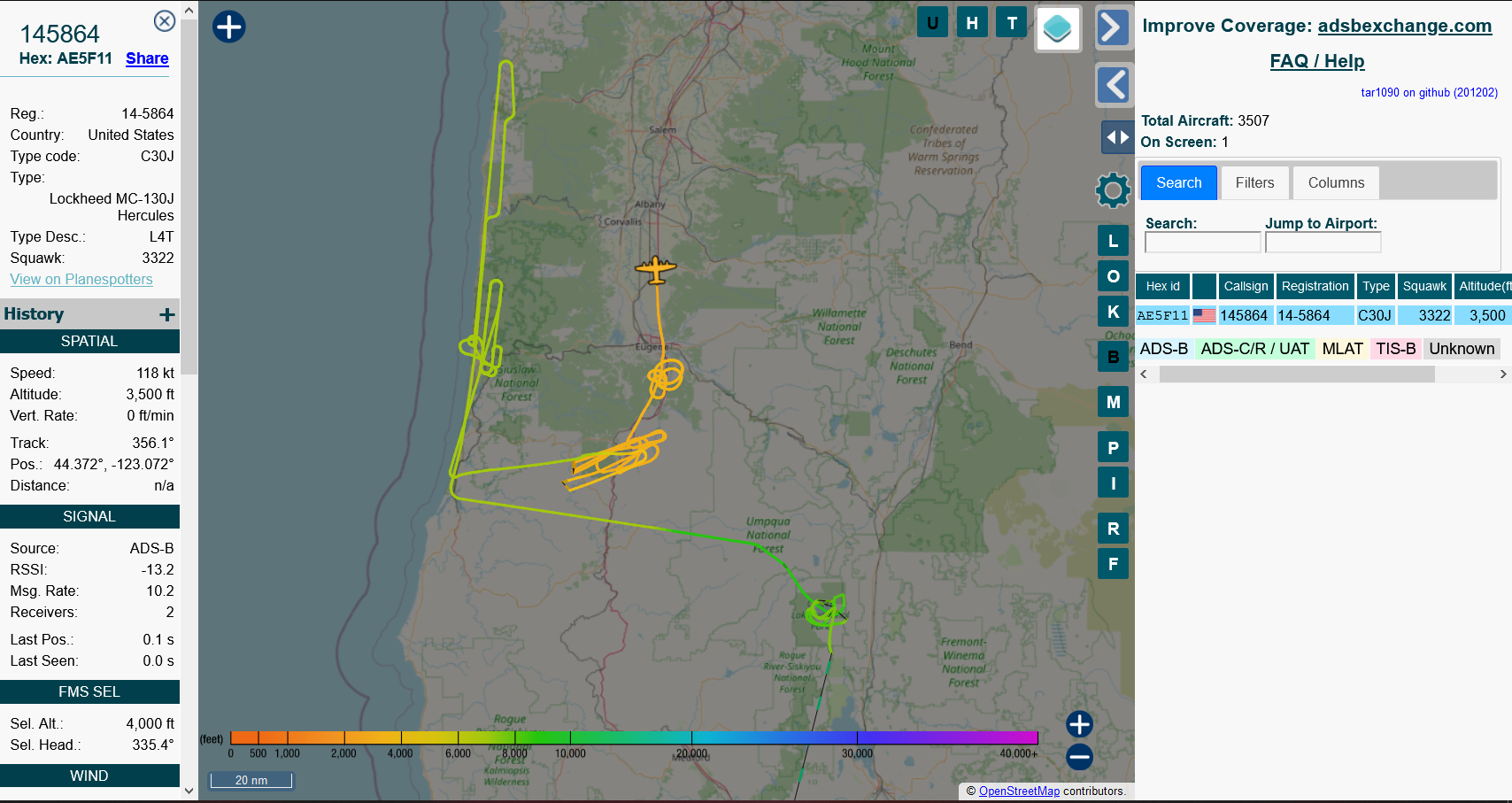Click the MLAT legend label

(x=1342, y=349)
